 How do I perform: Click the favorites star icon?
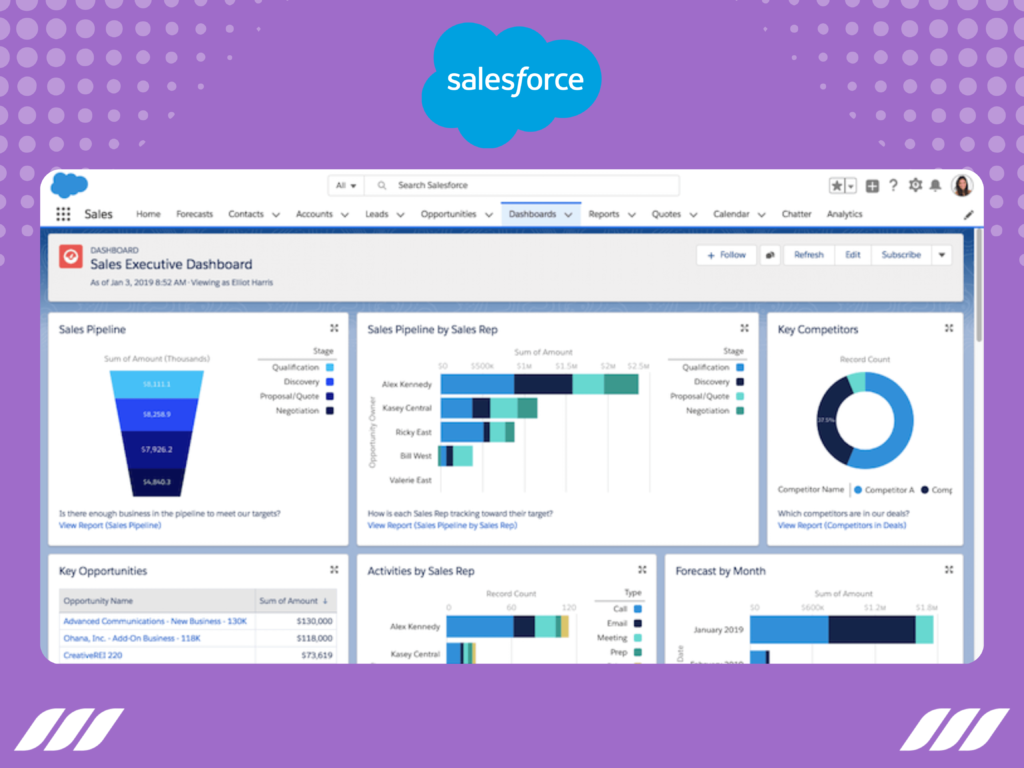pos(836,185)
